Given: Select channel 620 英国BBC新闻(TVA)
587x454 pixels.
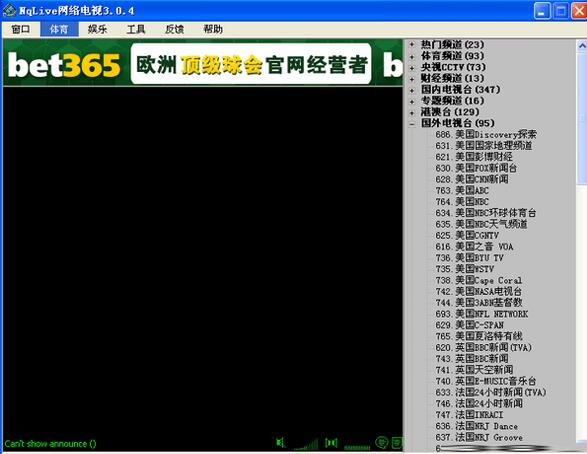Looking at the screenshot, I should click(x=484, y=348).
